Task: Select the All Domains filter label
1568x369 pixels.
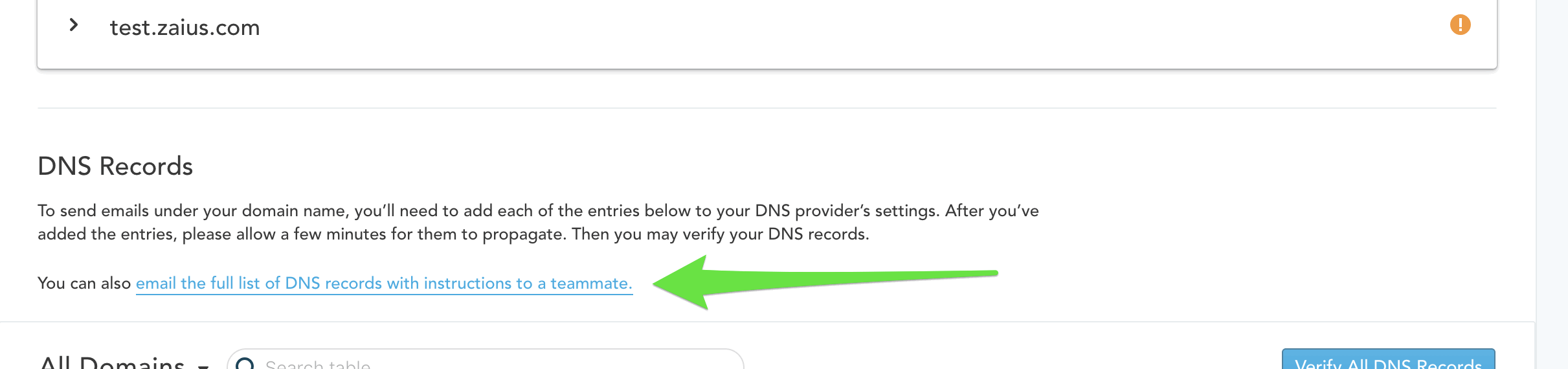Action: pyautogui.click(x=112, y=363)
